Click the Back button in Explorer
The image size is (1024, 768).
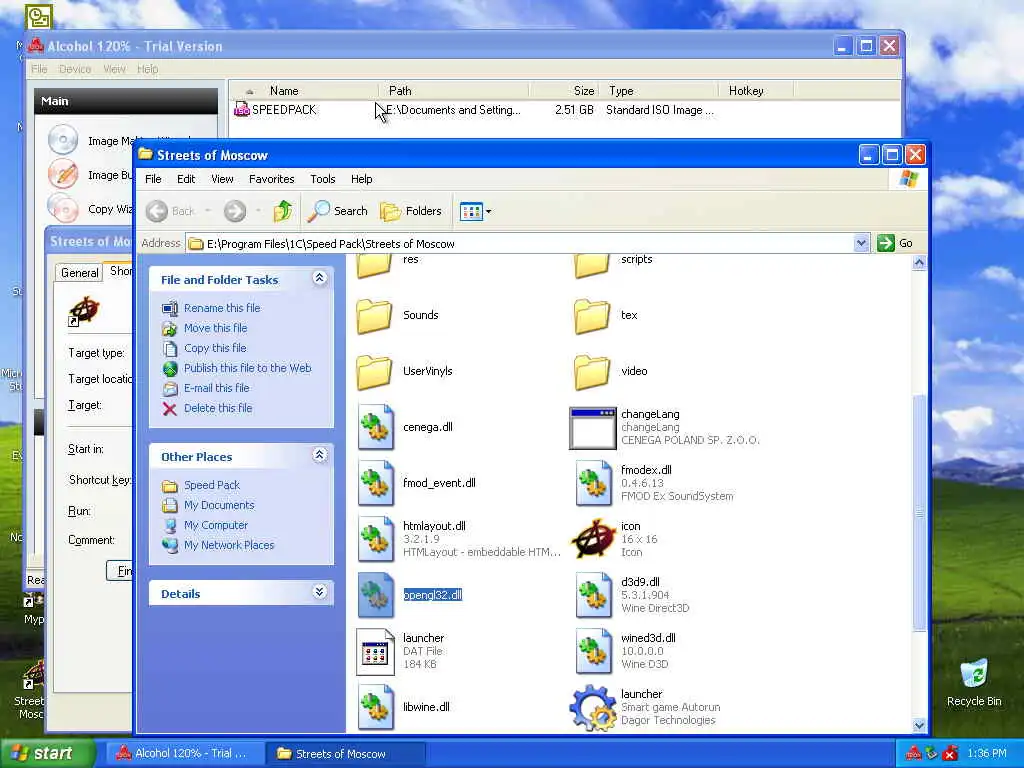170,211
